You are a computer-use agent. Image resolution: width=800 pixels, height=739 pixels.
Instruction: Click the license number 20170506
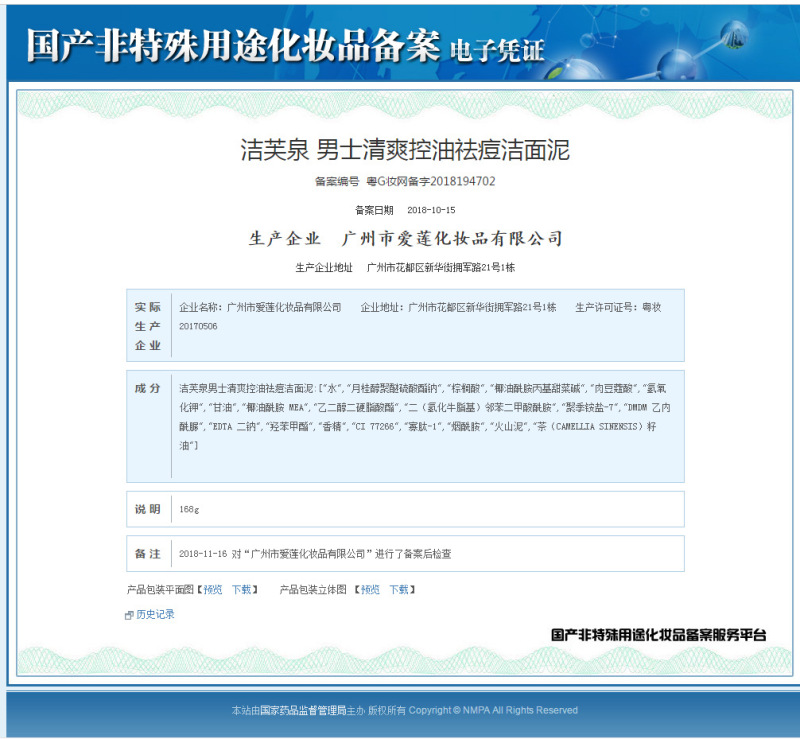(198, 326)
